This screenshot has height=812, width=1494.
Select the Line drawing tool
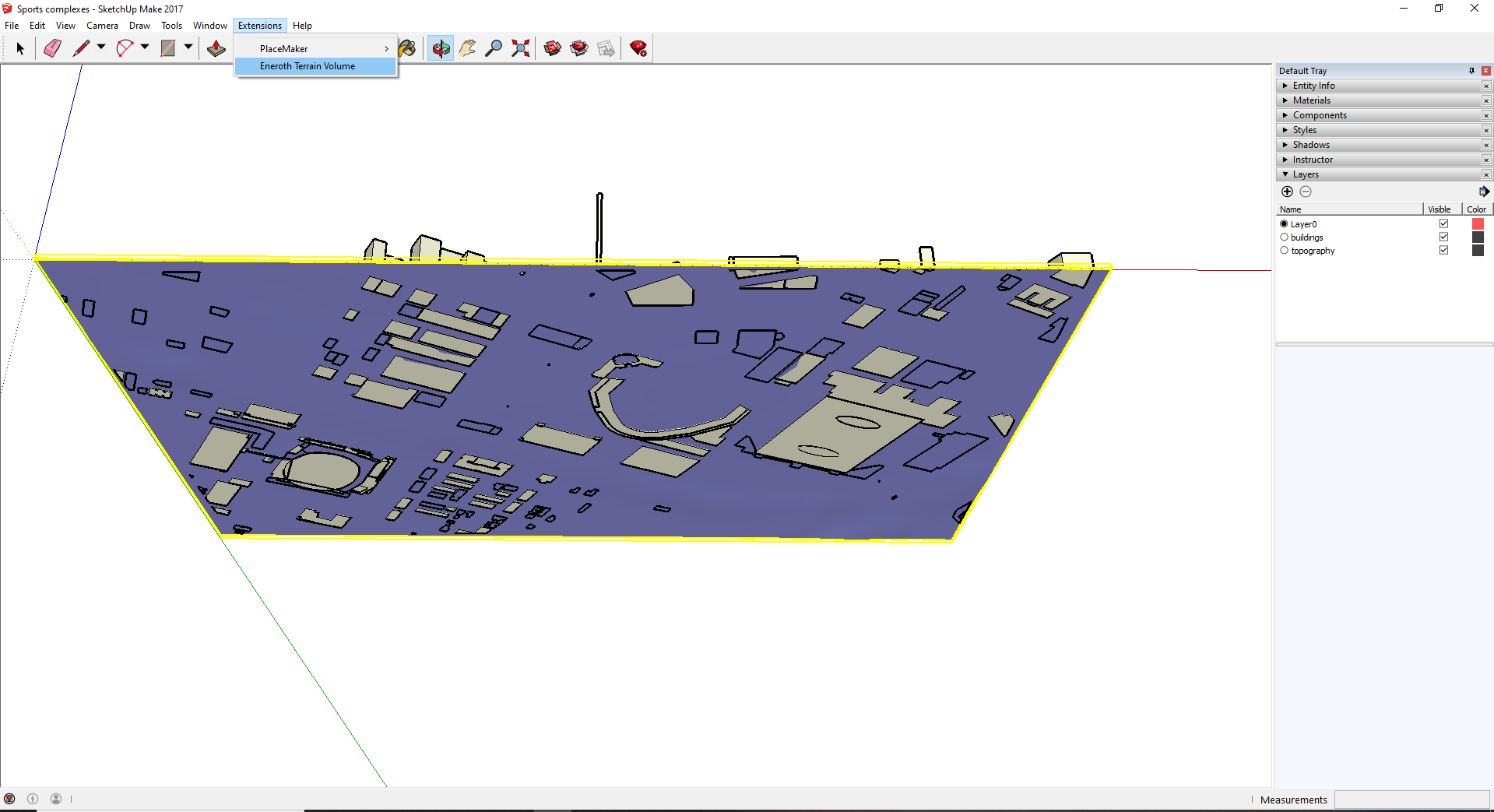(x=81, y=48)
